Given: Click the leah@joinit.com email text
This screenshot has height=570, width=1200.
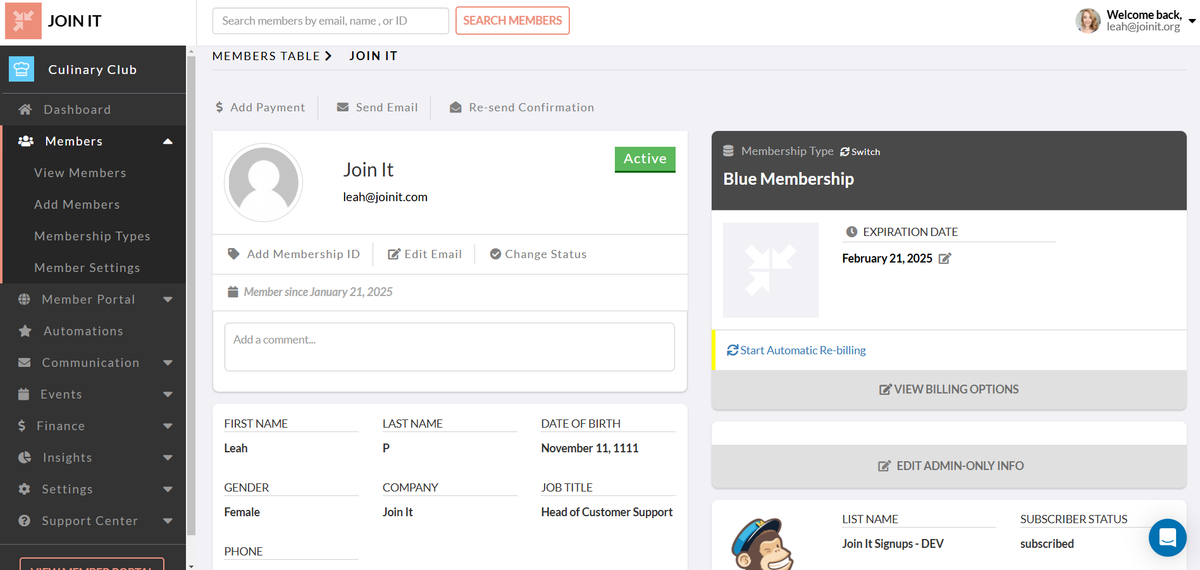Looking at the screenshot, I should tap(385, 197).
